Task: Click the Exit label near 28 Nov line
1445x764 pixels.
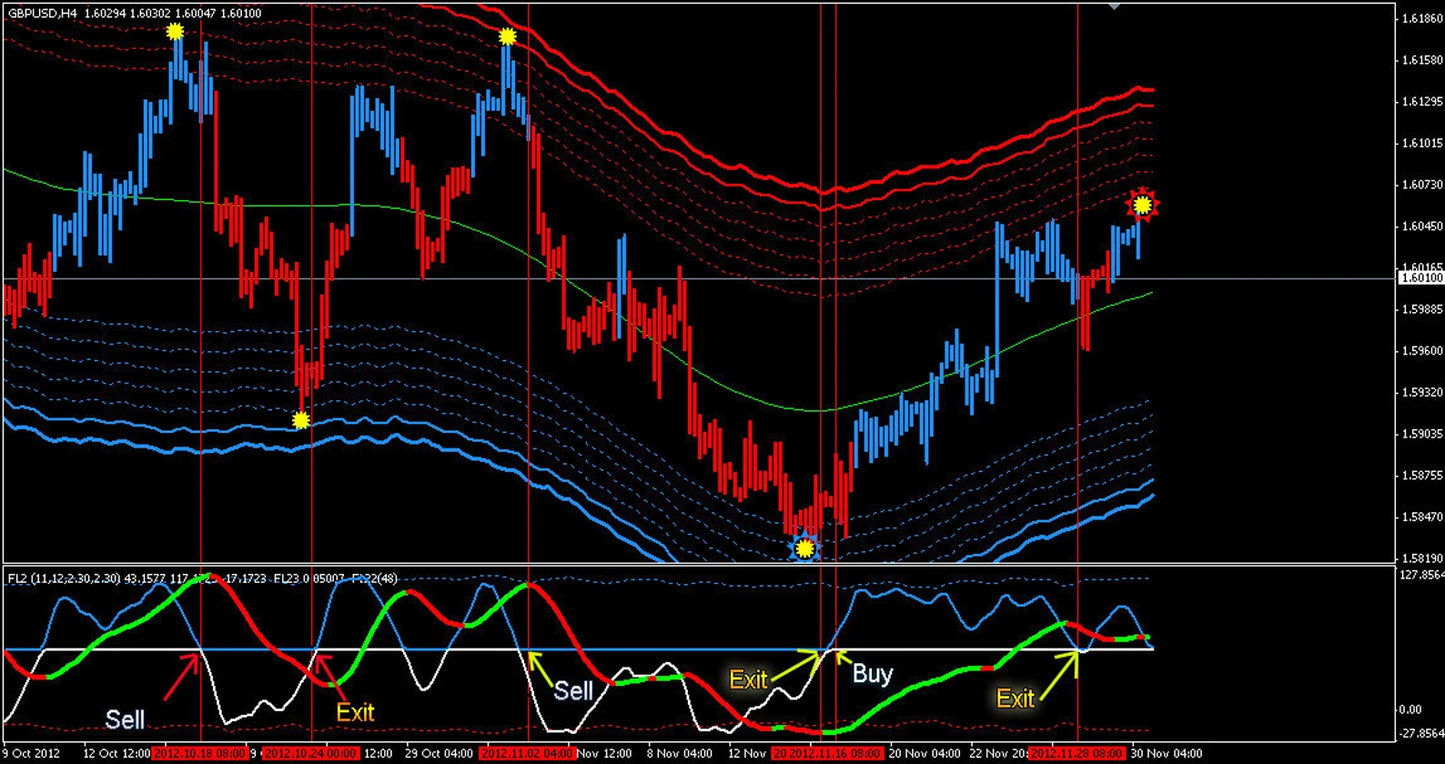Action: tap(1015, 698)
